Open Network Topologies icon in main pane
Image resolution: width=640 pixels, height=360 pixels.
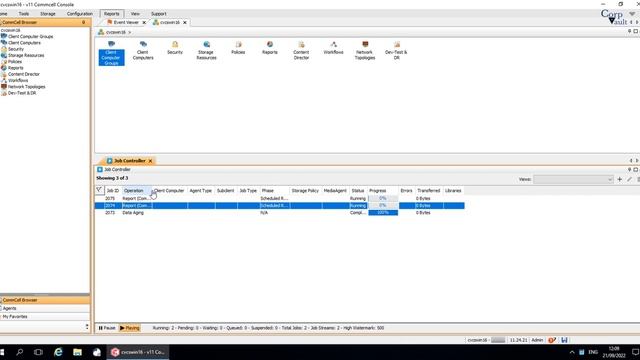tap(364, 51)
